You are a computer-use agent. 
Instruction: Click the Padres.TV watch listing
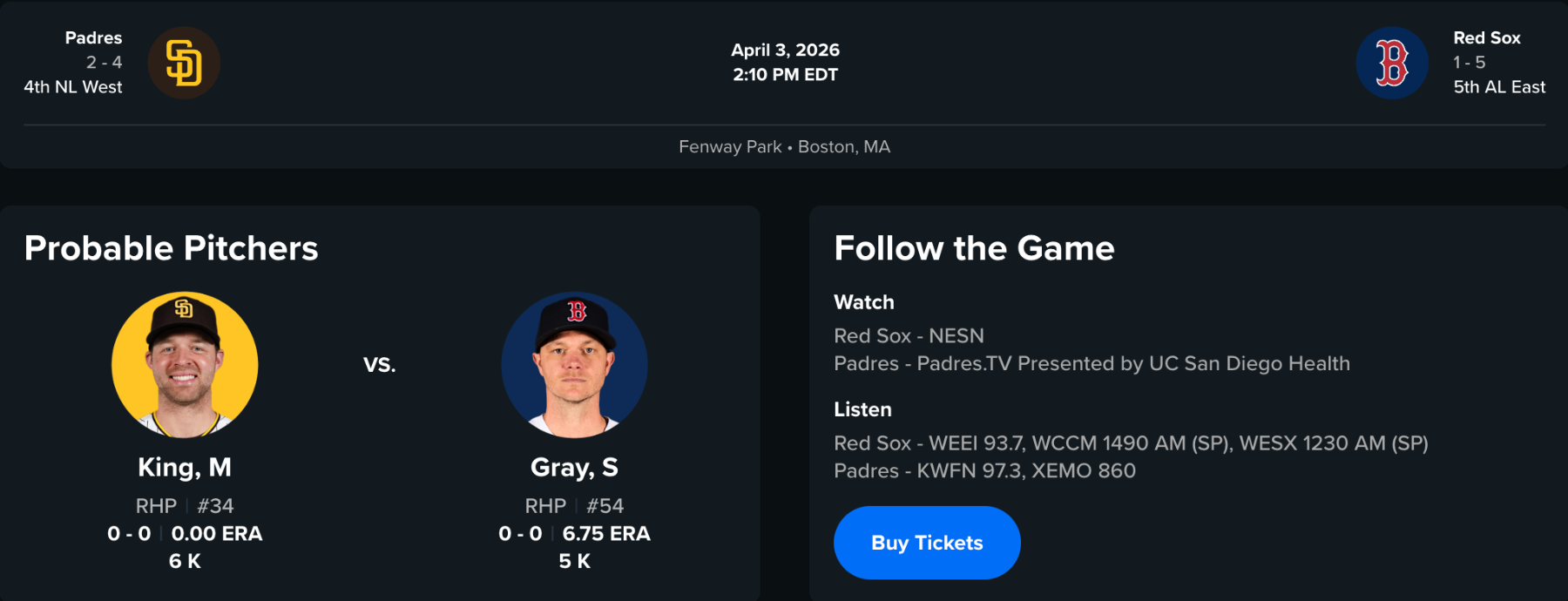pos(1092,364)
